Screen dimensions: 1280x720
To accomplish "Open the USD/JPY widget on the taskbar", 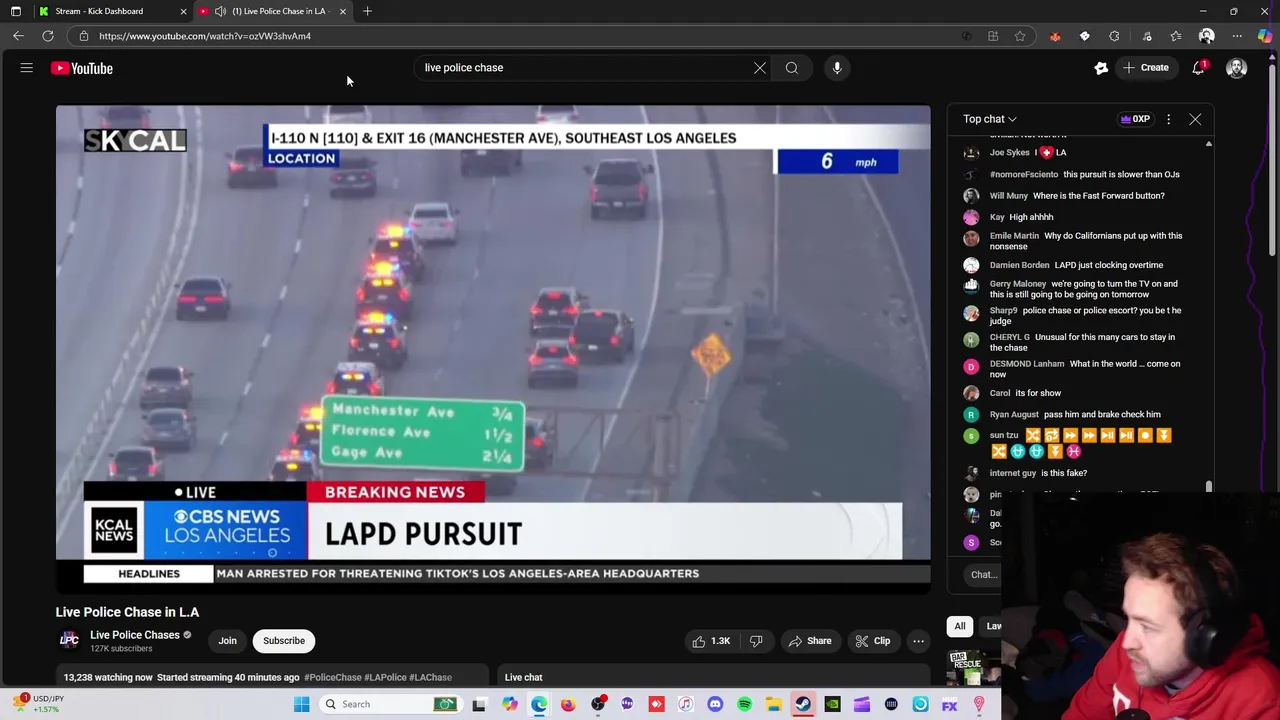I will coord(37,704).
